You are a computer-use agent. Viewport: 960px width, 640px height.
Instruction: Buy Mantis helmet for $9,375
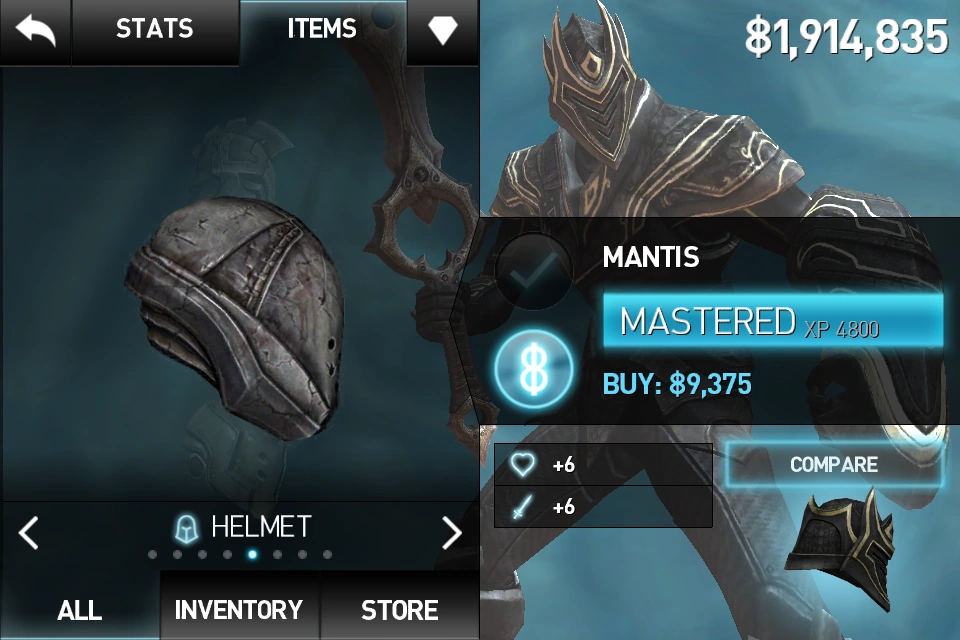[x=677, y=385]
